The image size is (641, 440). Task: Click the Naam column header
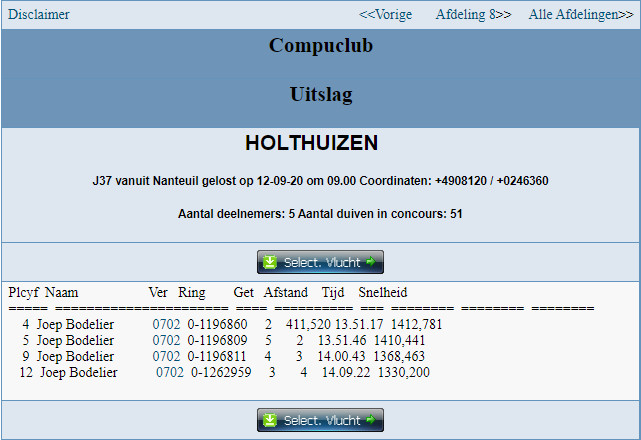click(x=61, y=292)
